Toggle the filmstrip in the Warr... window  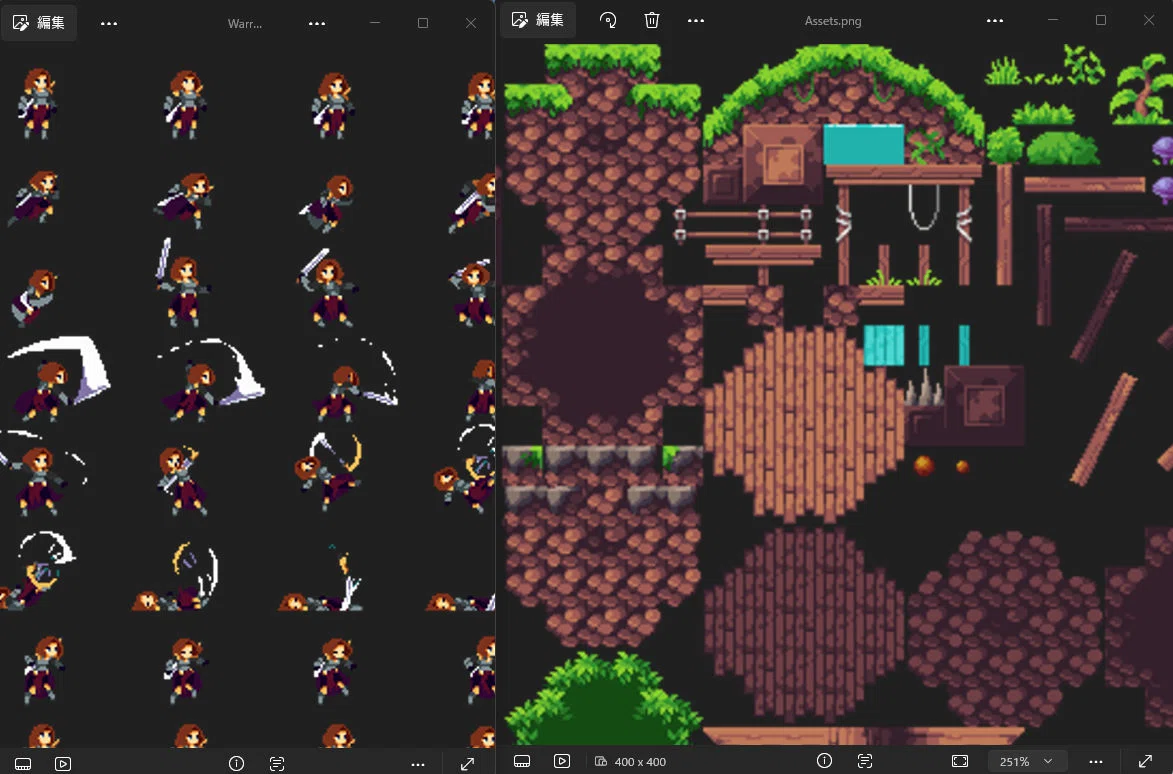[23, 764]
